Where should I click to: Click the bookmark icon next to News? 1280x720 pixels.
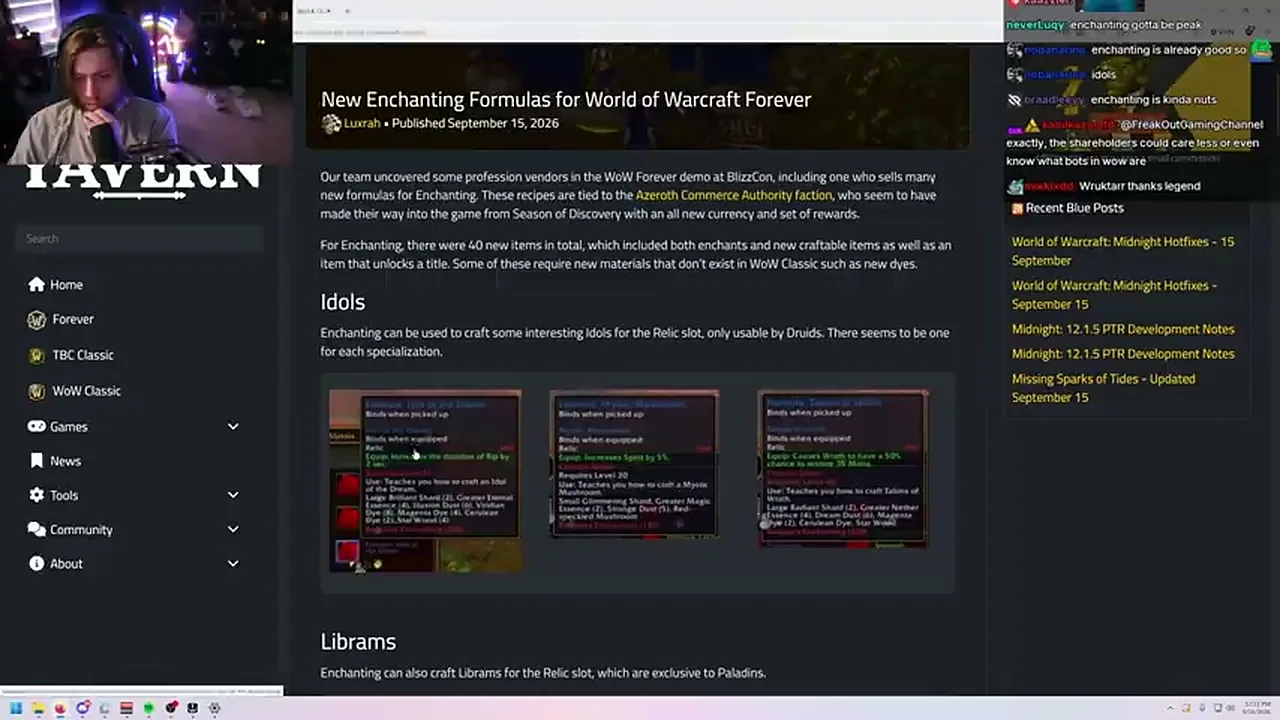pos(37,461)
